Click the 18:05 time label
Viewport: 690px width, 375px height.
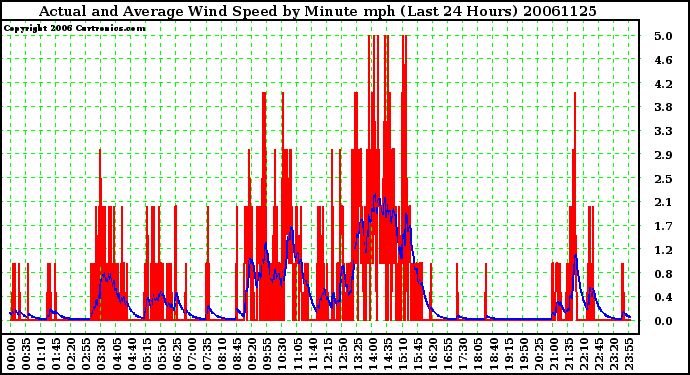click(477, 354)
